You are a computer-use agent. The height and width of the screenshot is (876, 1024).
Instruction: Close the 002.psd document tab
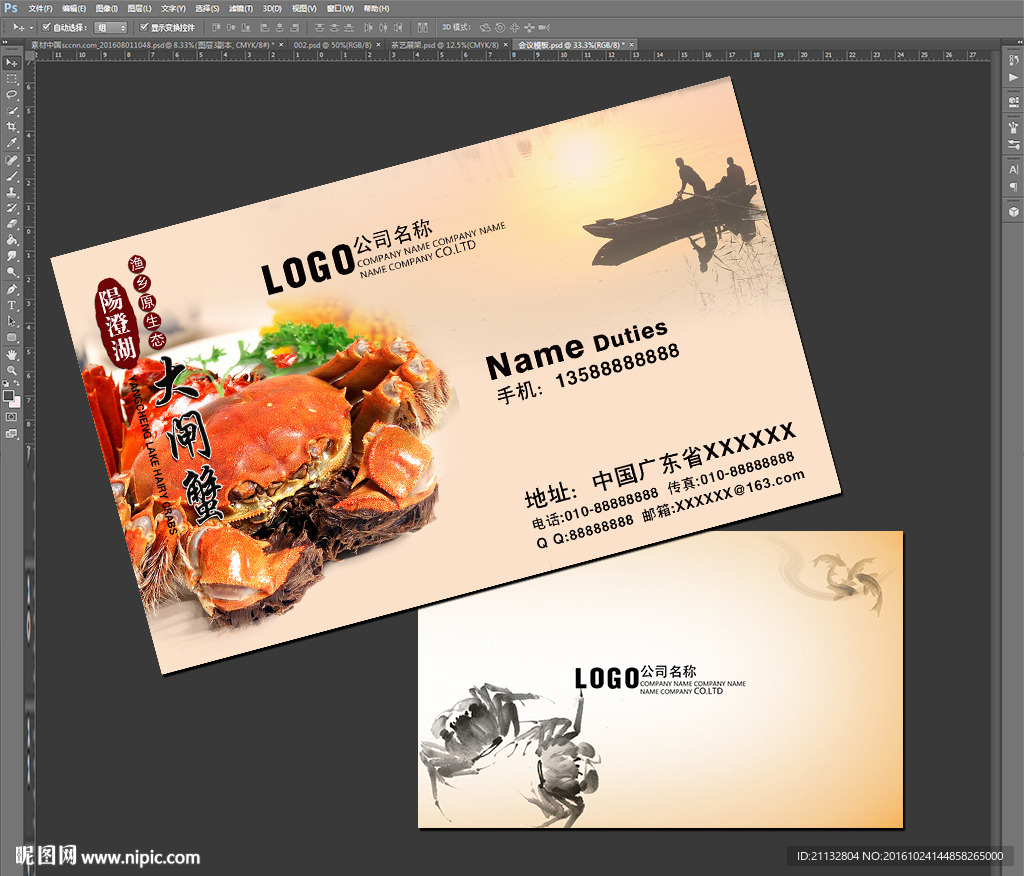(378, 45)
